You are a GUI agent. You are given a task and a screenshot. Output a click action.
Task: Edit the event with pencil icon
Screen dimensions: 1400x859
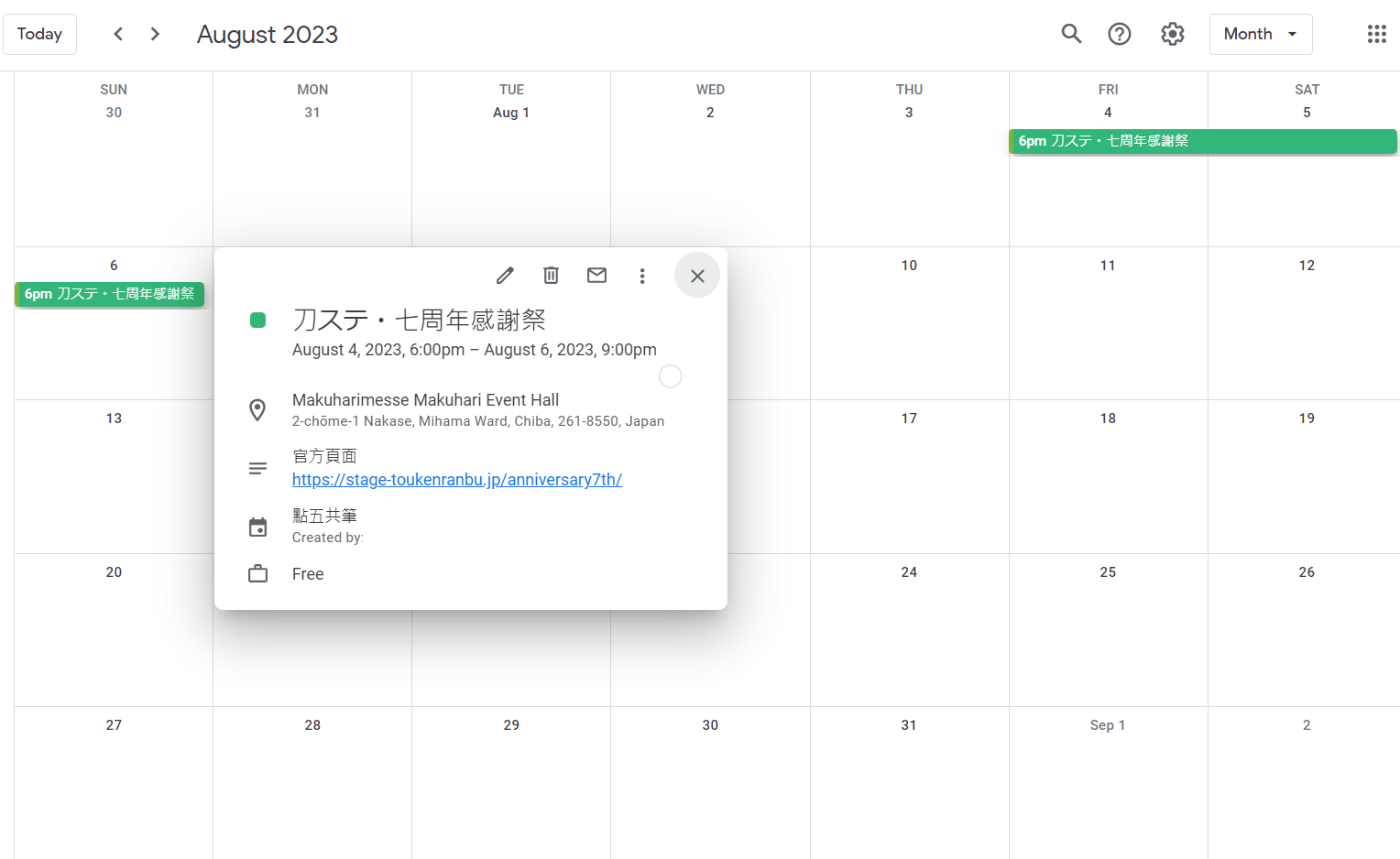[x=505, y=276]
